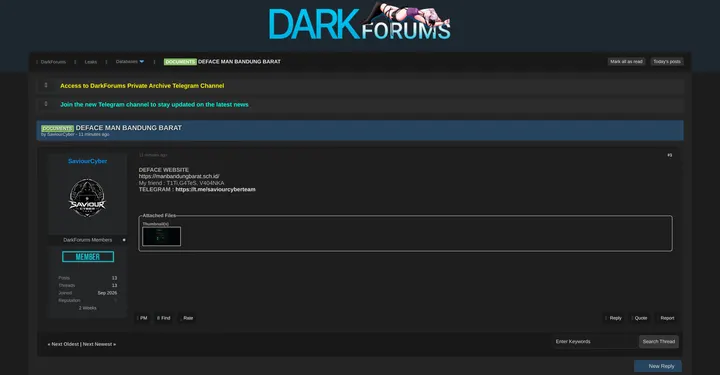Click SaviourCyber author link in thread header
Viewport: 720px width, 375px height.
[x=61, y=134]
